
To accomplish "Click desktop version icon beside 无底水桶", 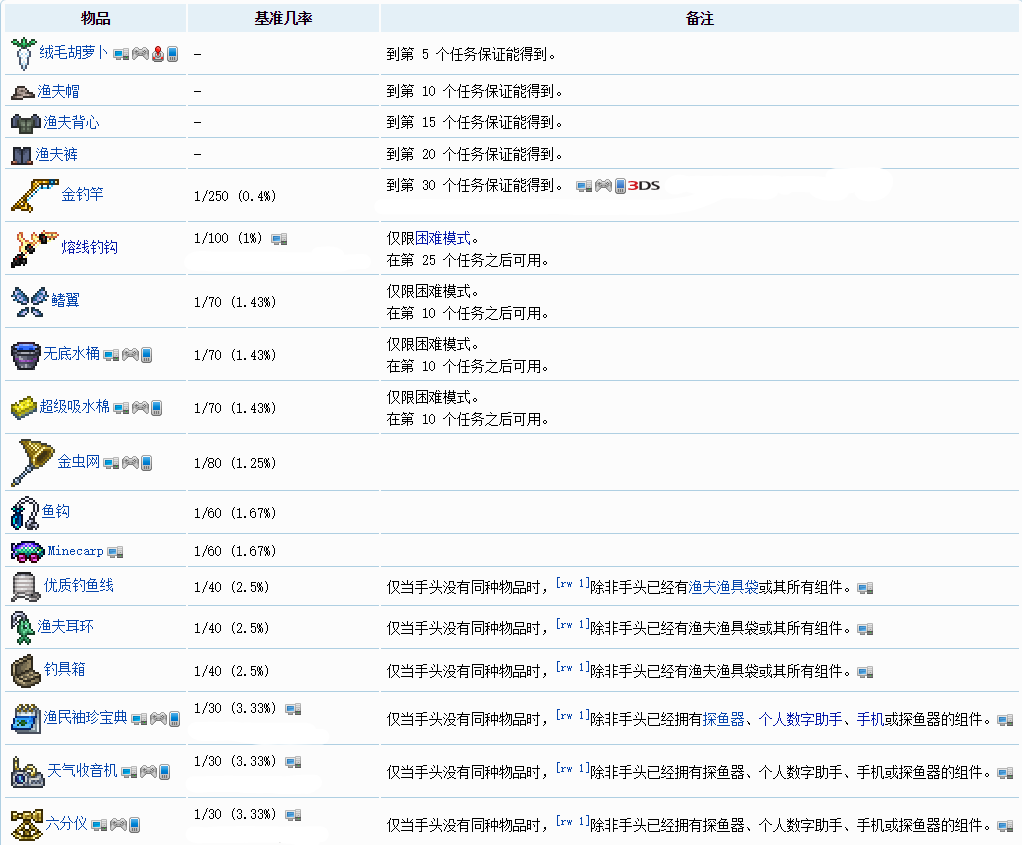I will tap(111, 355).
